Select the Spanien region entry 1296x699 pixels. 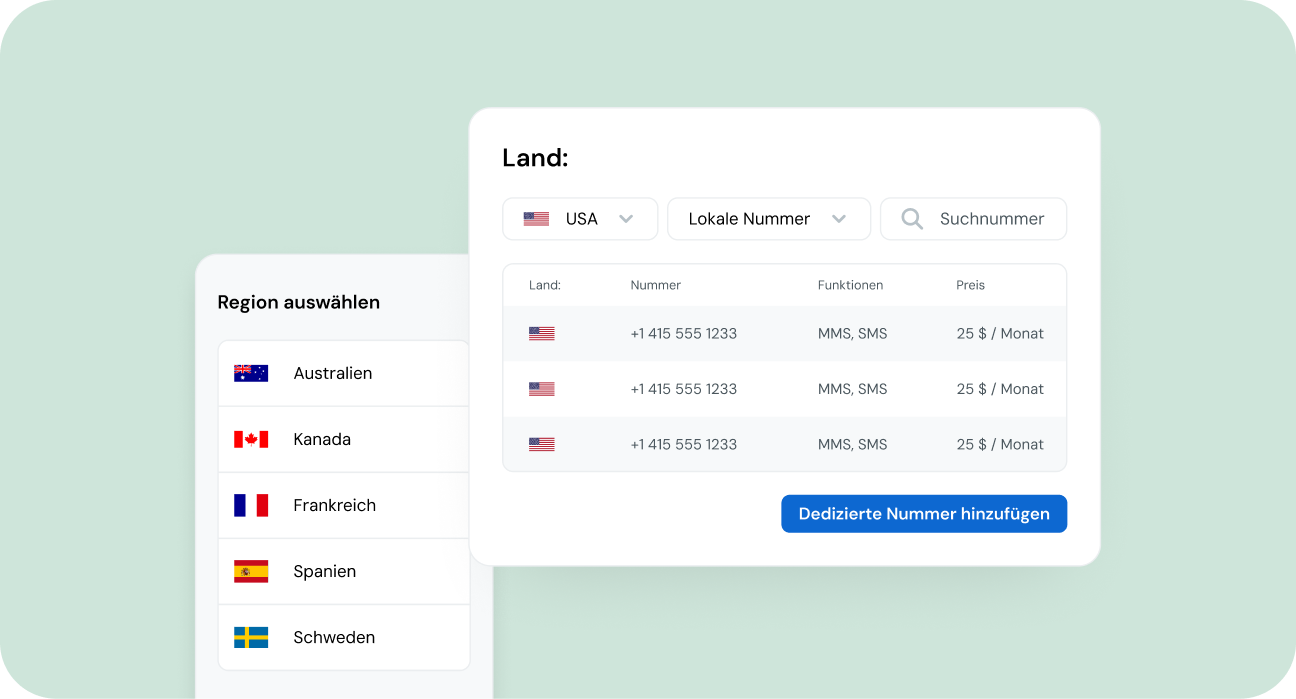tap(324, 571)
